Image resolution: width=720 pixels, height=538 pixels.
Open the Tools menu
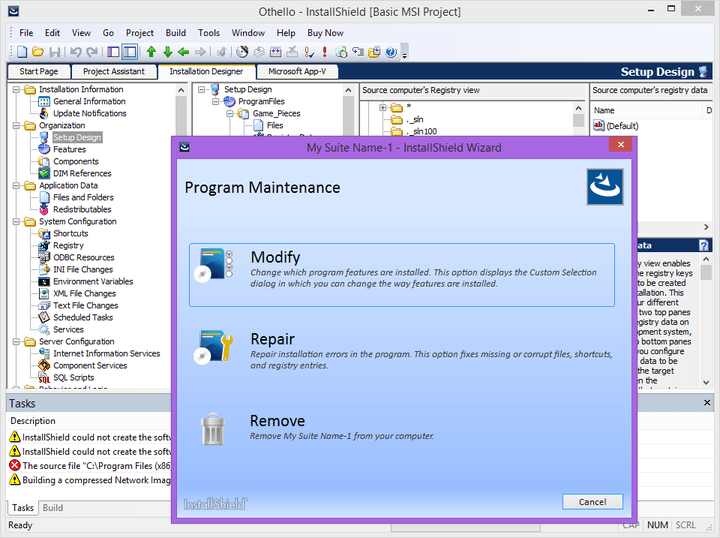[209, 33]
